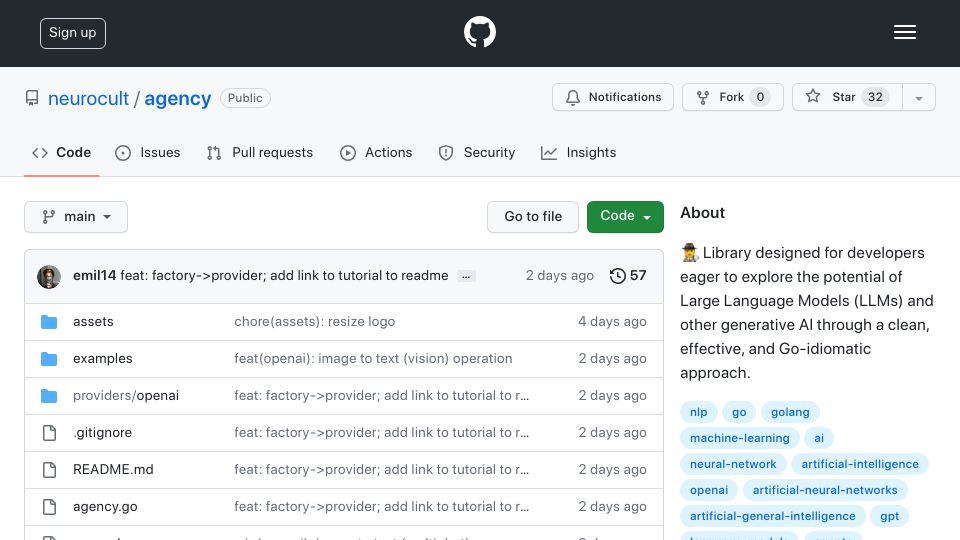This screenshot has width=960, height=540.
Task: Open the commit message in README.md row
Action: click(x=381, y=470)
